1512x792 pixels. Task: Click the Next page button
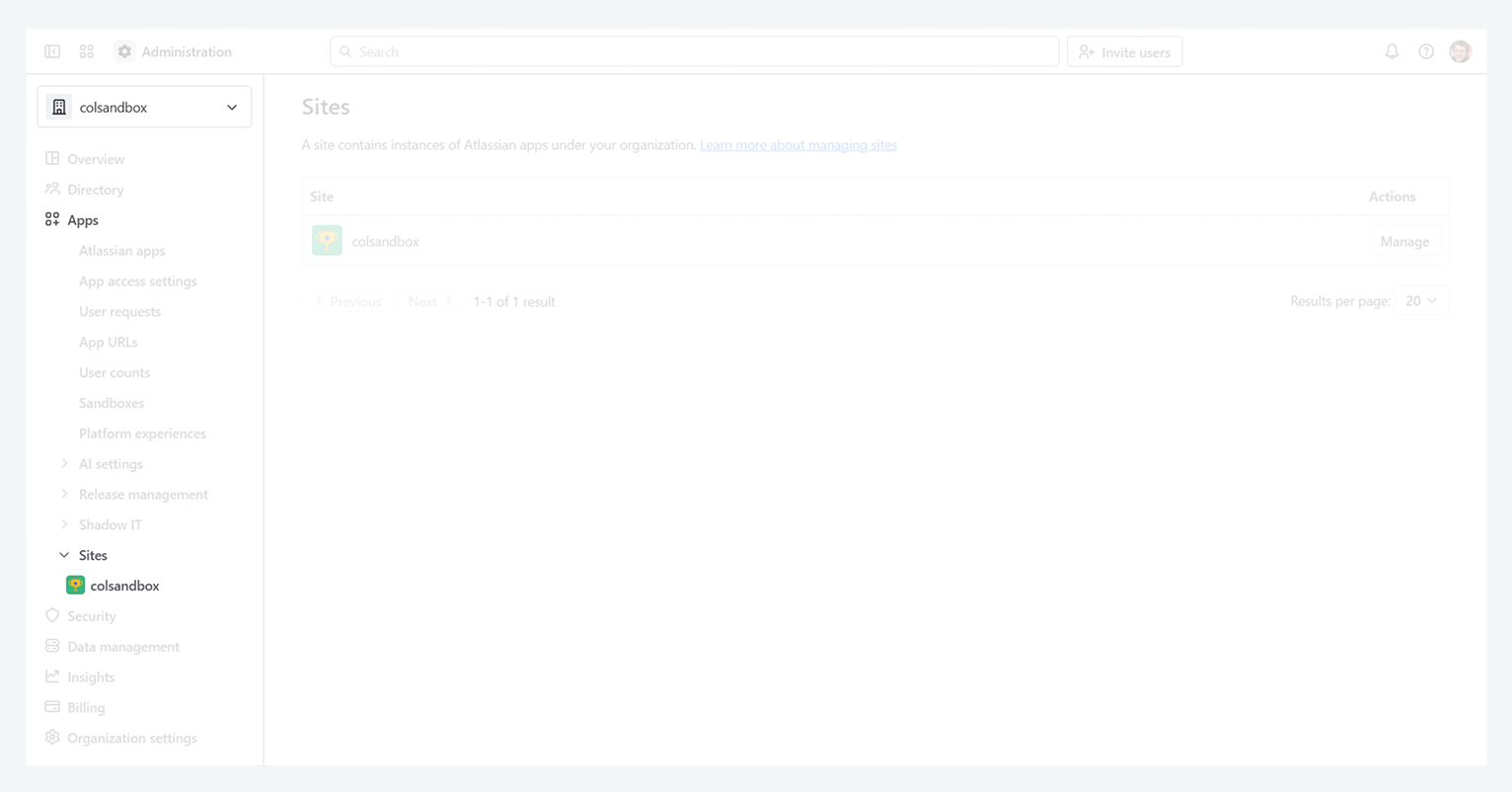(430, 301)
